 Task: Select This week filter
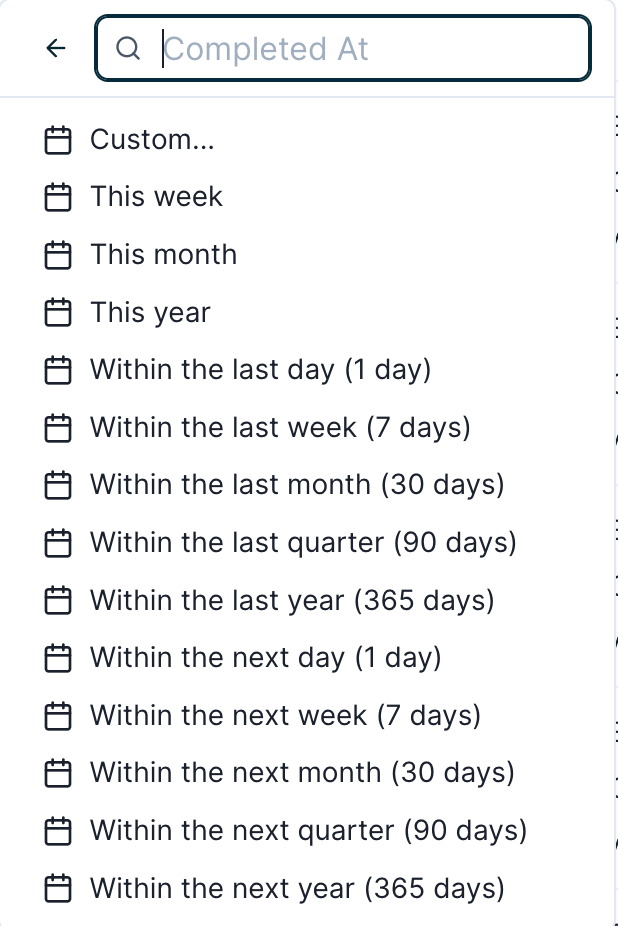click(156, 197)
